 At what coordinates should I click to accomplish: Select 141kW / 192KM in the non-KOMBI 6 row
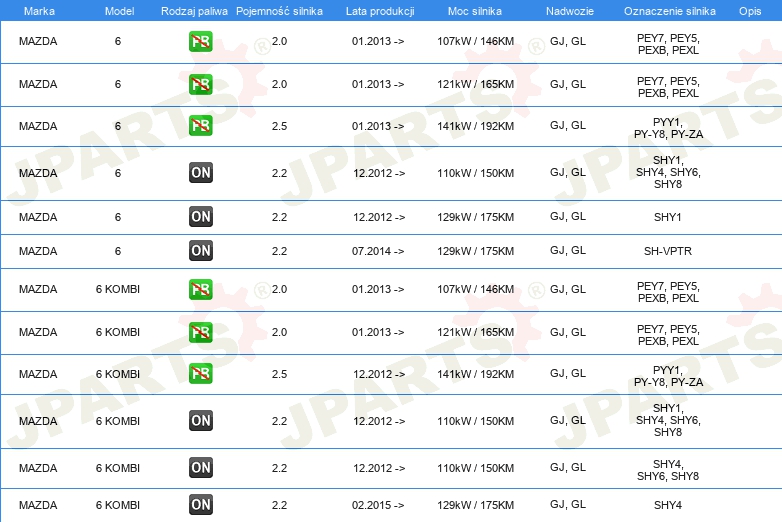(x=475, y=126)
